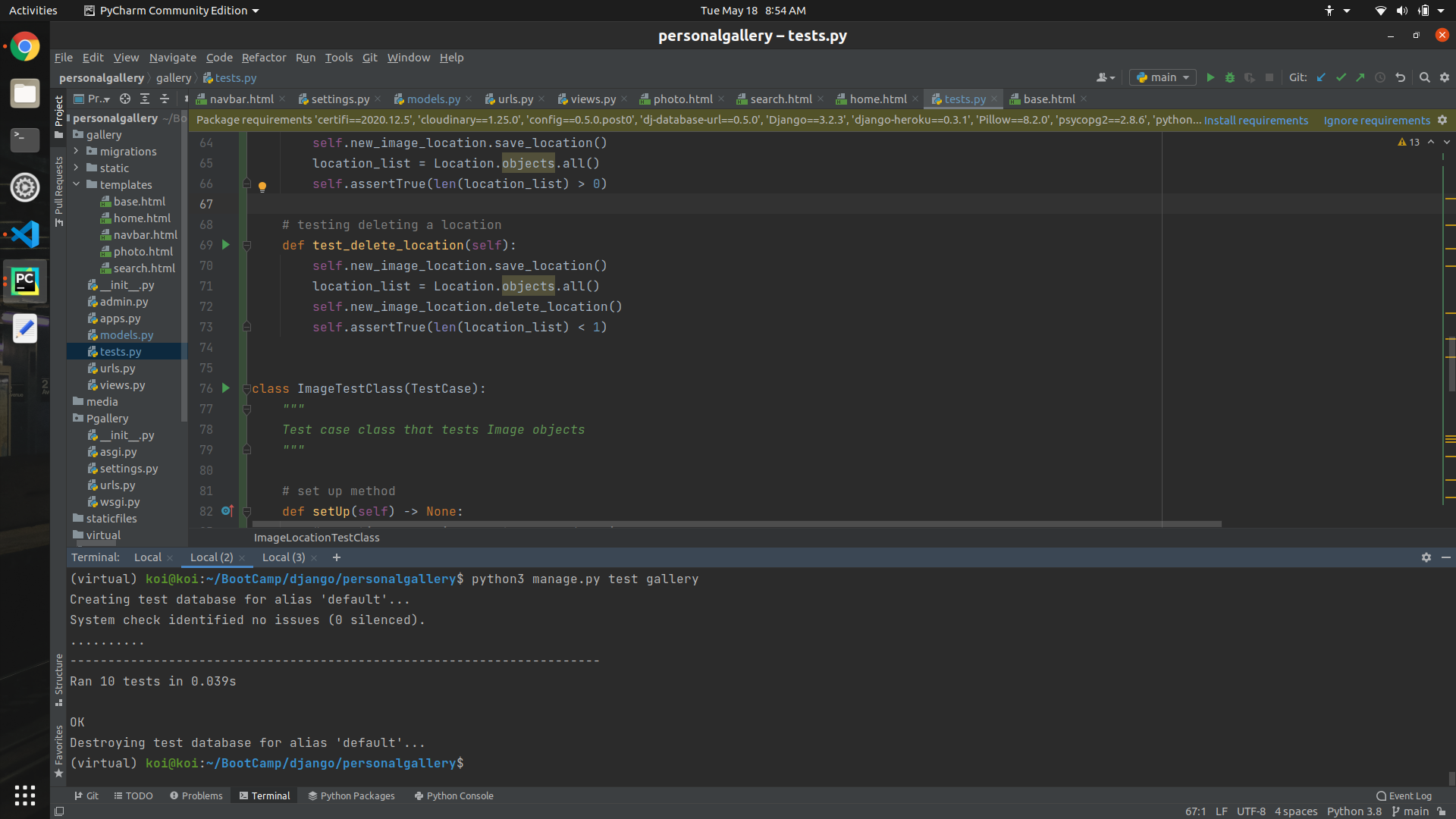Expand the static folder

(76, 168)
